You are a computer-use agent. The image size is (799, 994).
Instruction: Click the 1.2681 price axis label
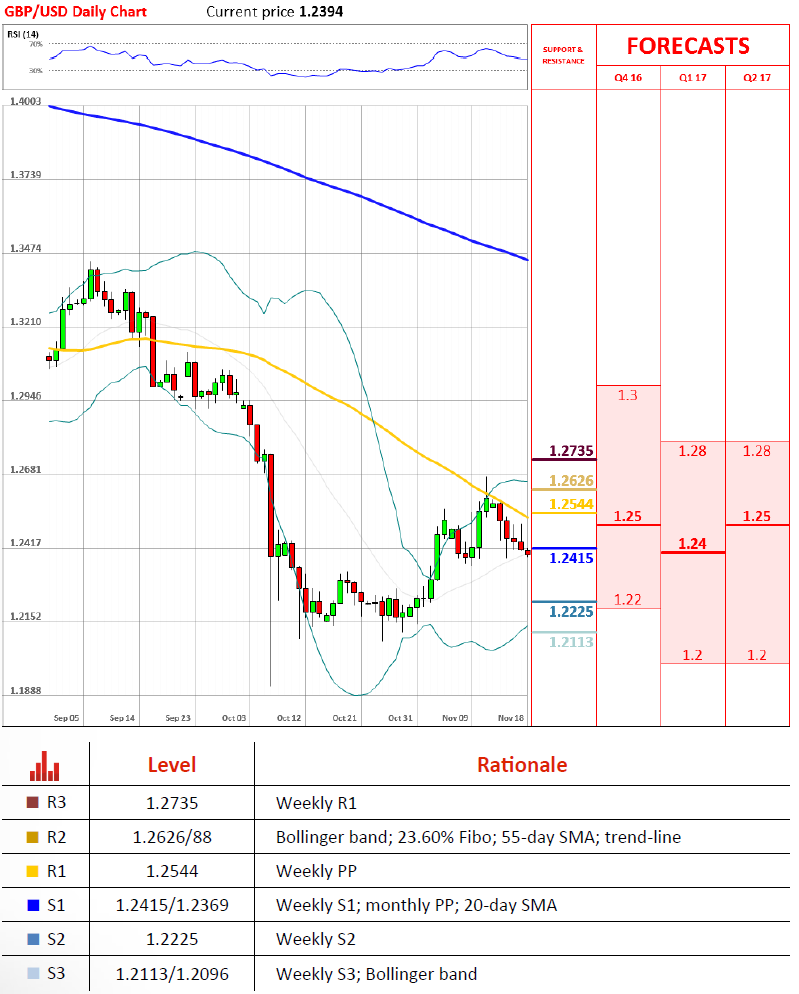(x=25, y=470)
